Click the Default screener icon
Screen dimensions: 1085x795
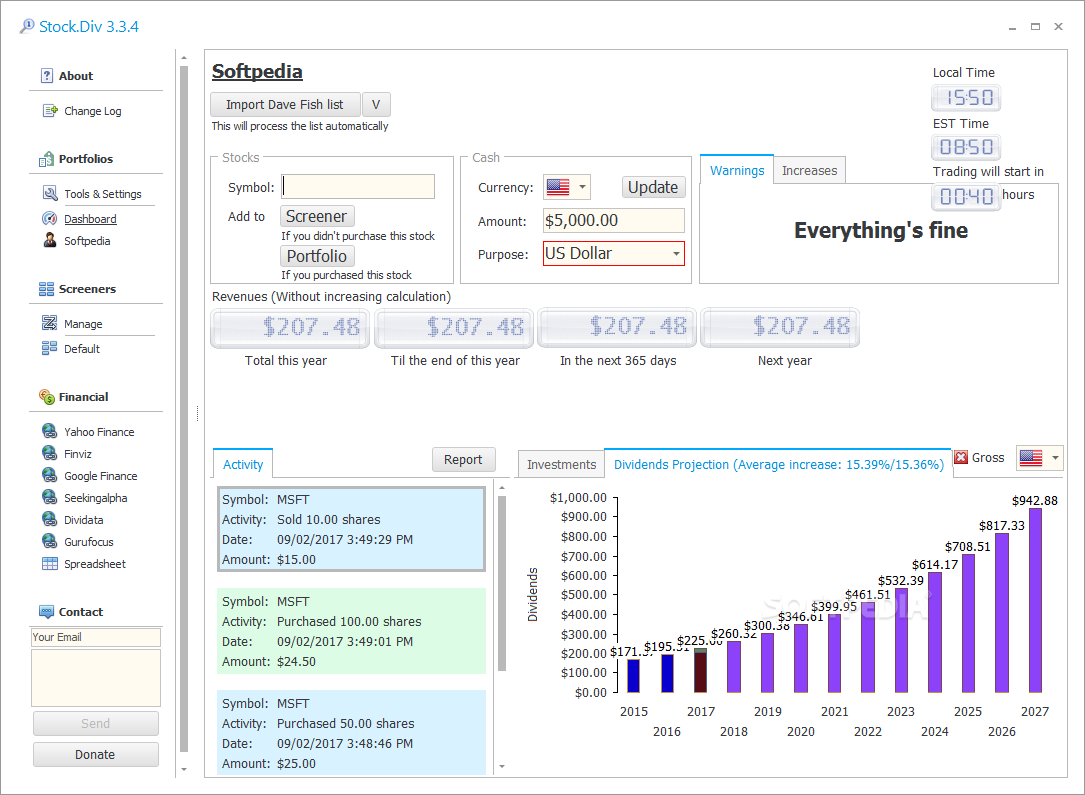click(50, 348)
